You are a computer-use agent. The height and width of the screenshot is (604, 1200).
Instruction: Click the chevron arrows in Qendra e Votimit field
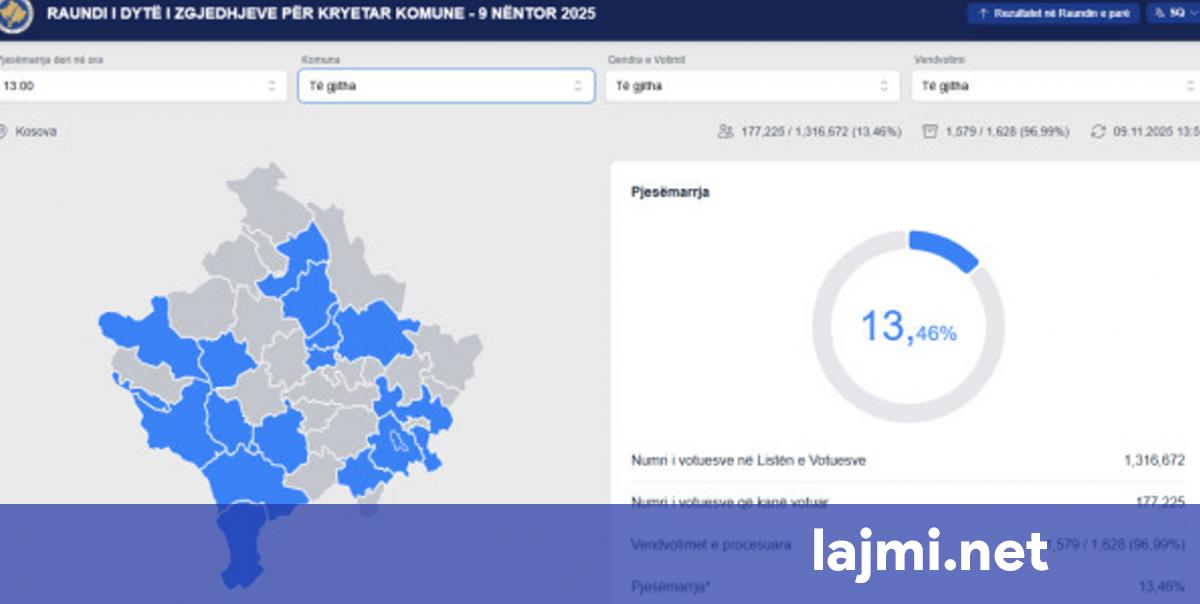pyautogui.click(x=883, y=86)
